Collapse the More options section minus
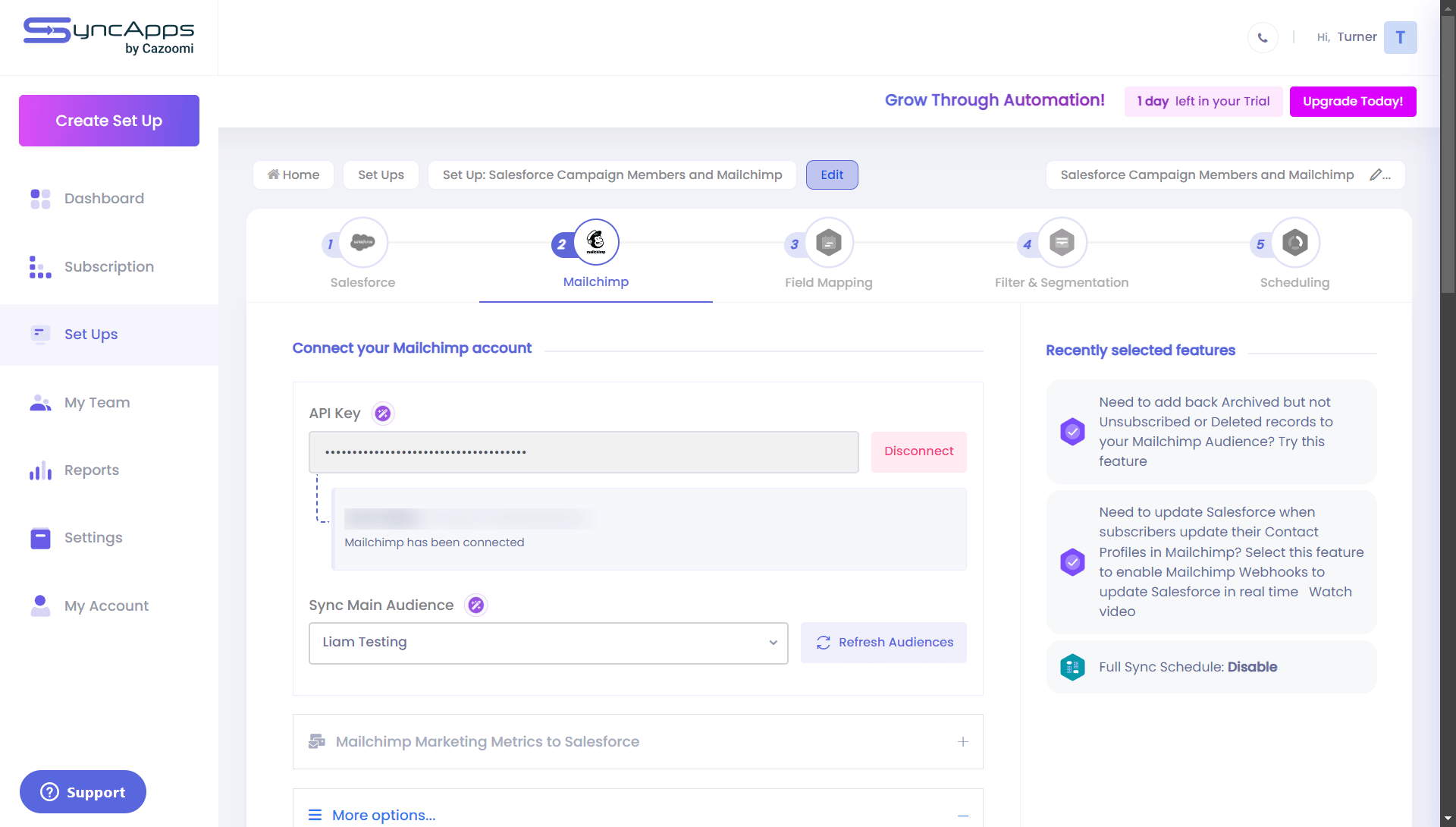The width and height of the screenshot is (1456, 827). coord(963,816)
